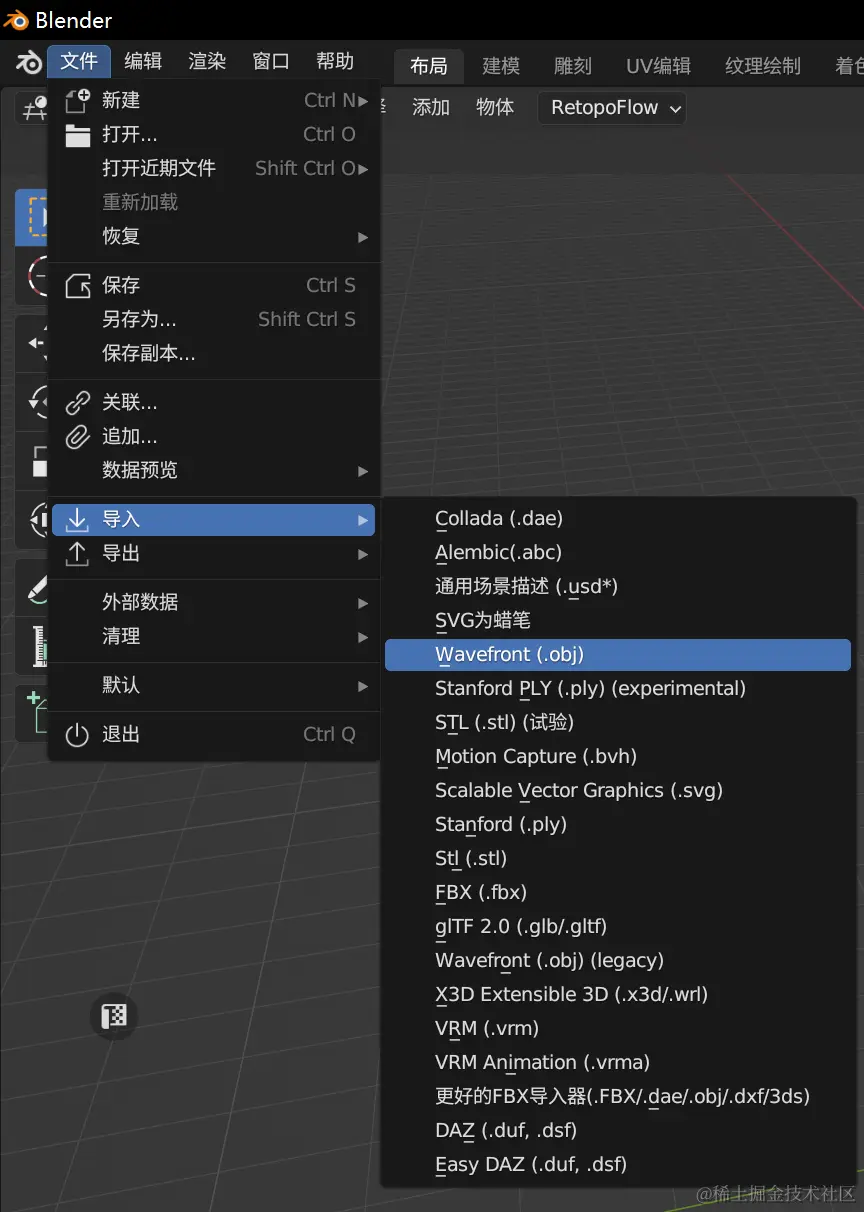Choose 打开... from the file menu
This screenshot has height=1212, width=864.
tap(214, 134)
